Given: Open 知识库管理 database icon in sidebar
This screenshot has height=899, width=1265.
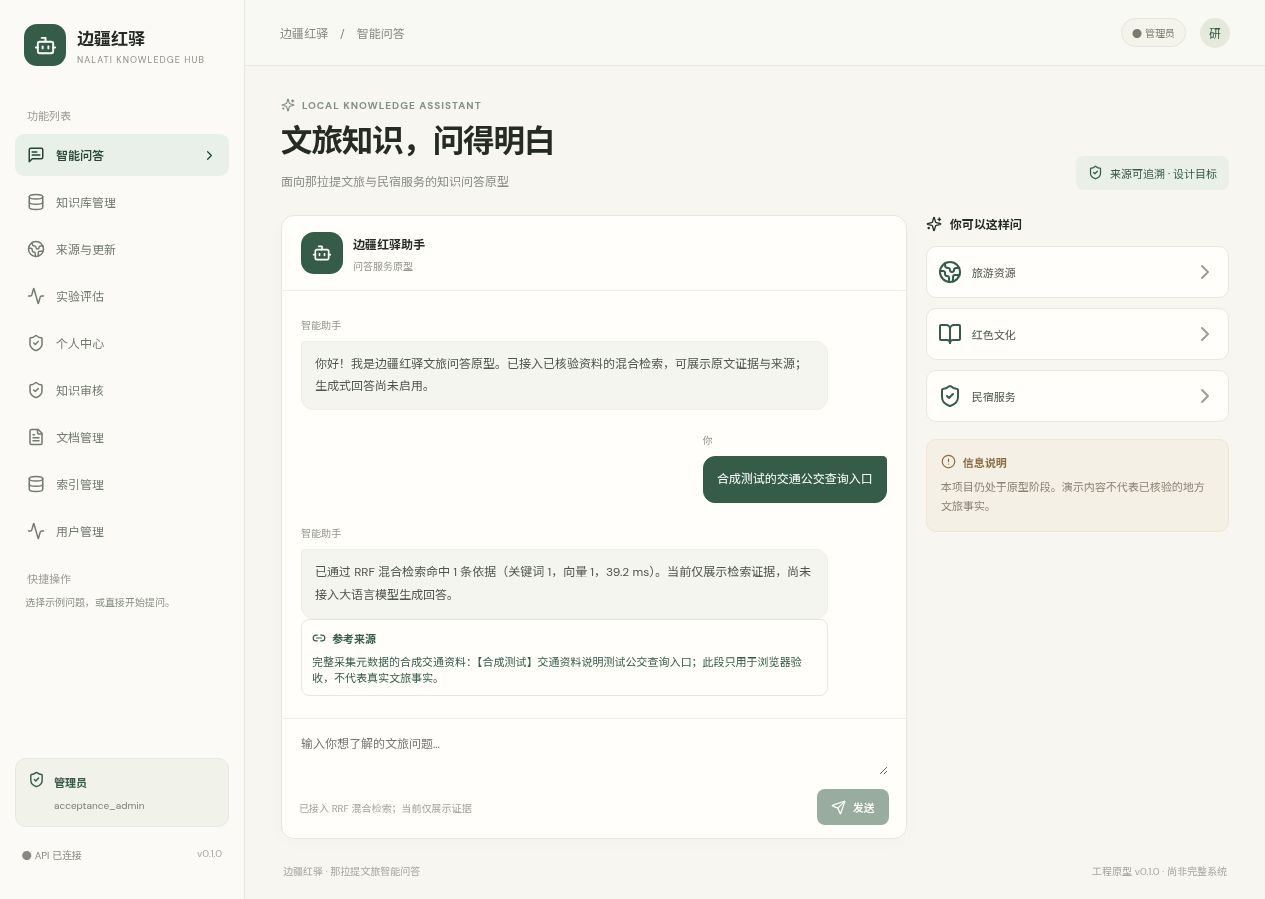Looking at the screenshot, I should pyautogui.click(x=36, y=202).
